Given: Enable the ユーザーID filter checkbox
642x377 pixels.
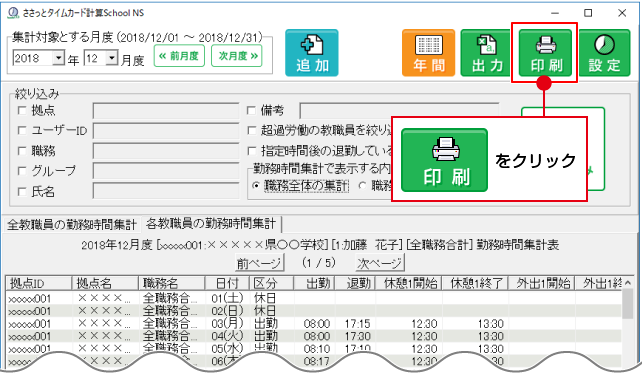Looking at the screenshot, I should coord(22,131).
